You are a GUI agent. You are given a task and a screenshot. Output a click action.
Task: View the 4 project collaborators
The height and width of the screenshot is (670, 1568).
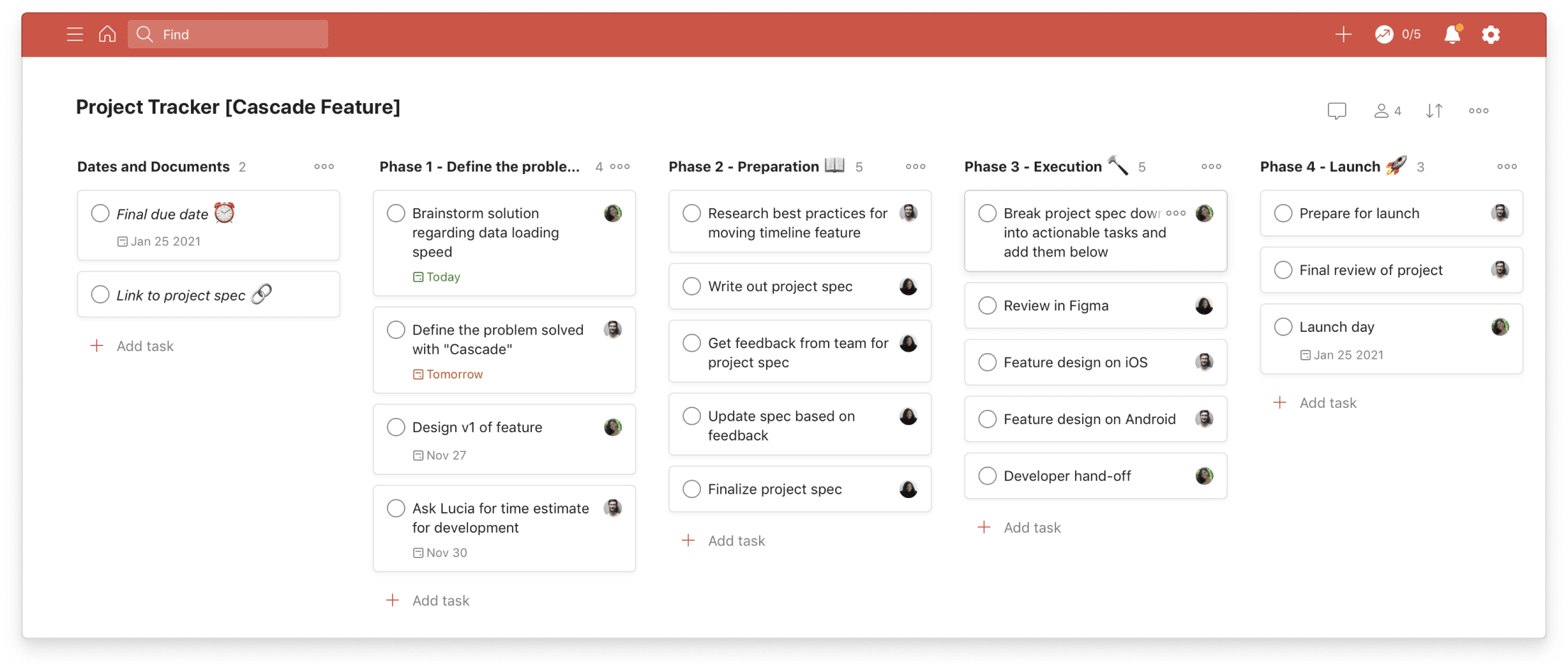[1386, 110]
